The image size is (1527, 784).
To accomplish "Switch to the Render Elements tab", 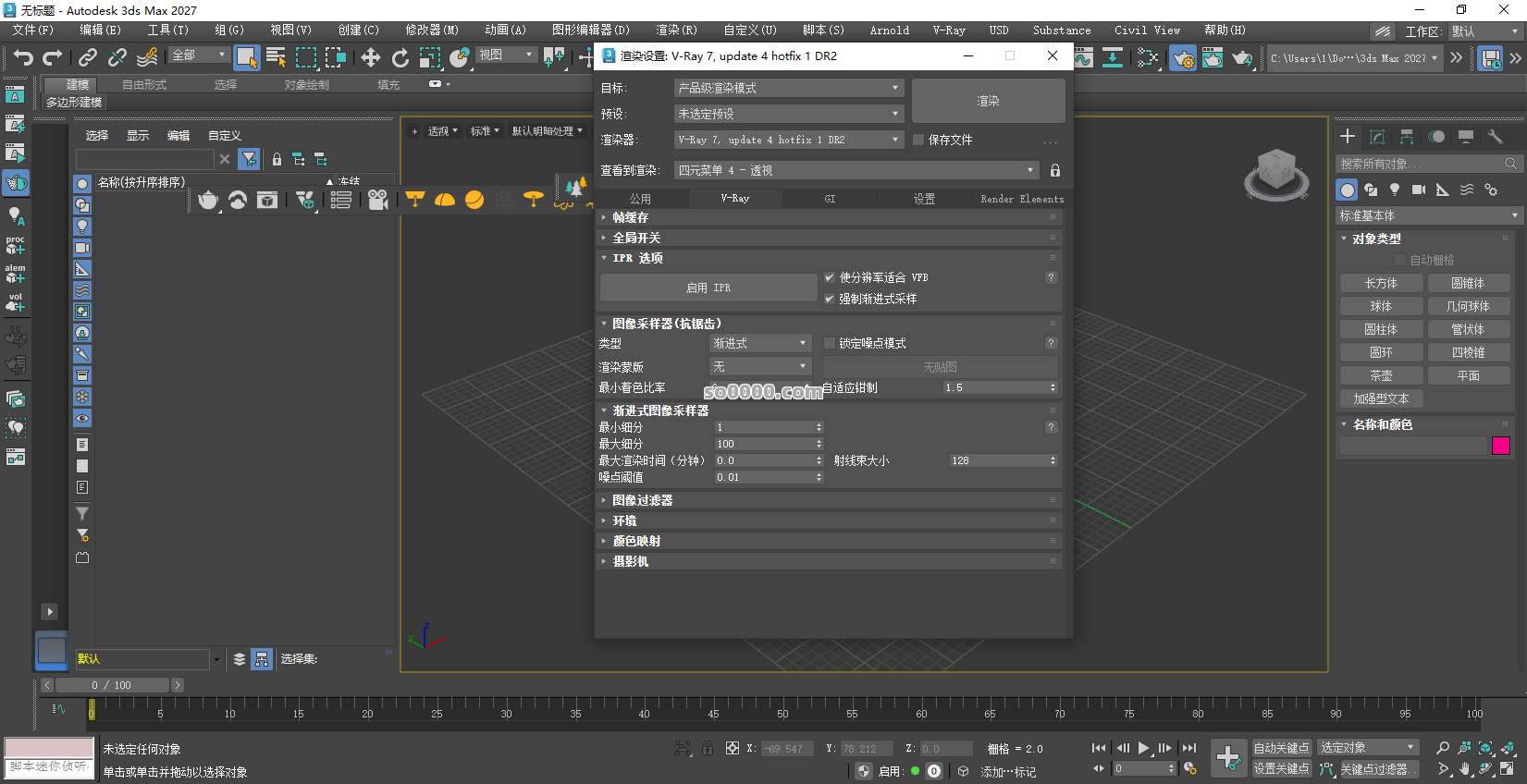I will [x=1022, y=199].
